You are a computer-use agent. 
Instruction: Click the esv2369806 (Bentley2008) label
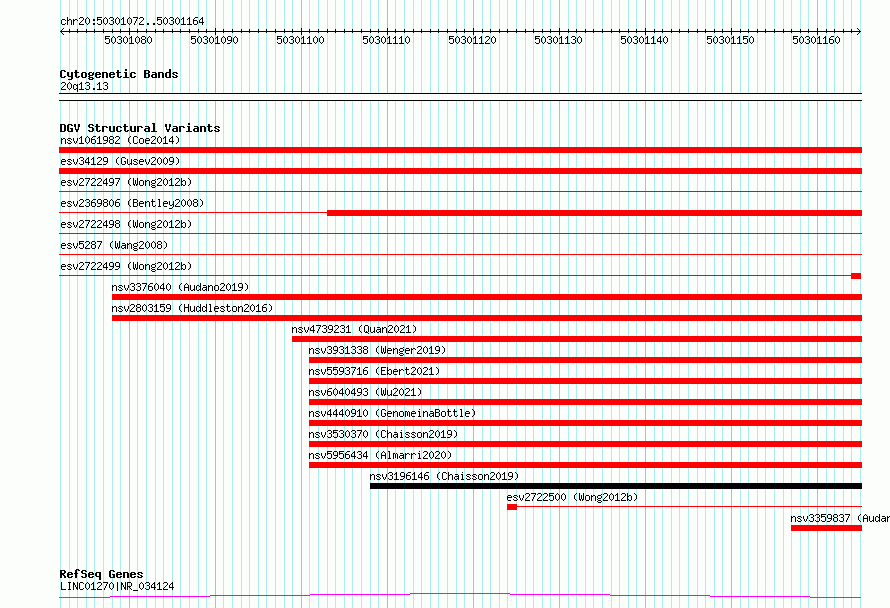(132, 203)
